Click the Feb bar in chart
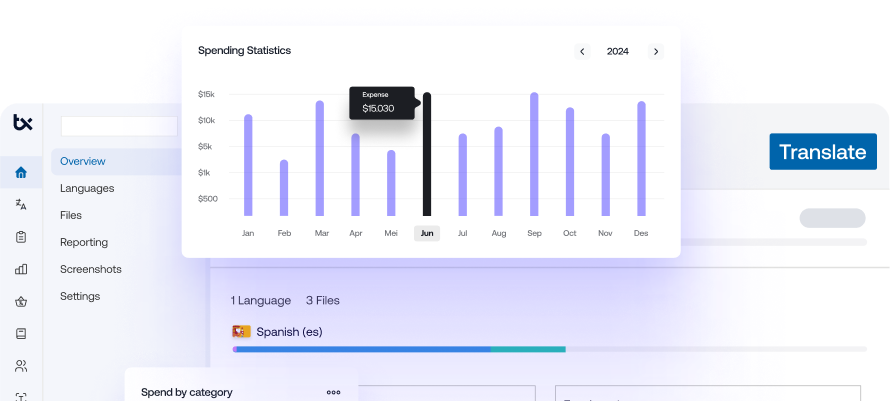This screenshot has width=890, height=401. [x=284, y=188]
